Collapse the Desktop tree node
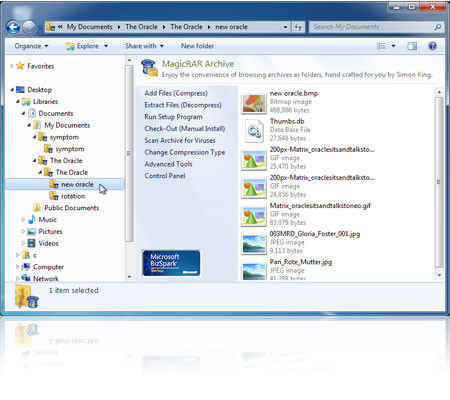 point(12,90)
